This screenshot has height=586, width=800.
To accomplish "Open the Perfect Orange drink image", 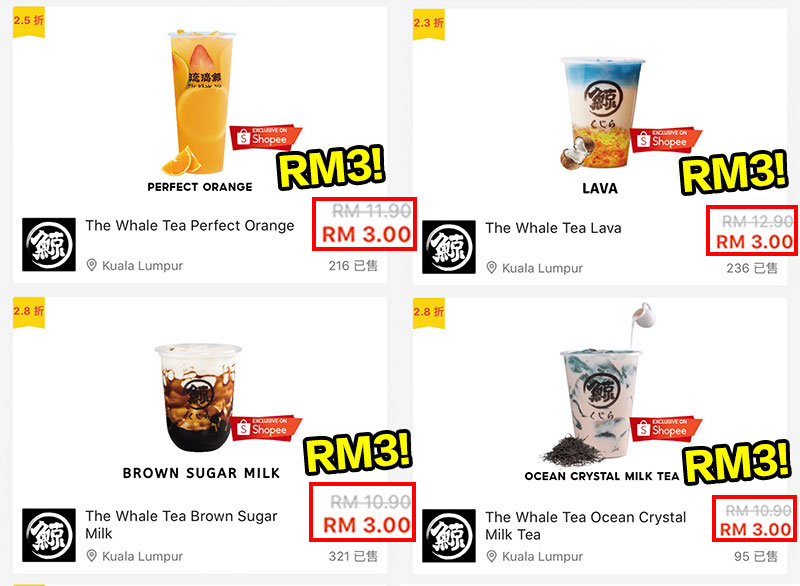I will click(200, 102).
